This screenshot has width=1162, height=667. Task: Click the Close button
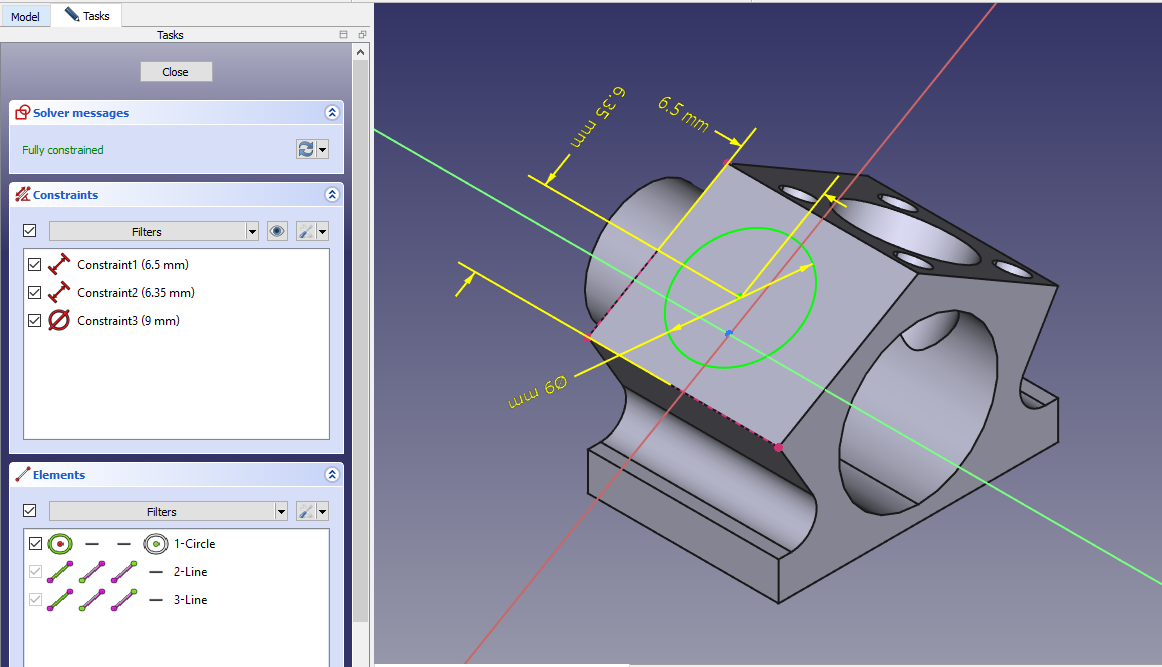point(176,72)
